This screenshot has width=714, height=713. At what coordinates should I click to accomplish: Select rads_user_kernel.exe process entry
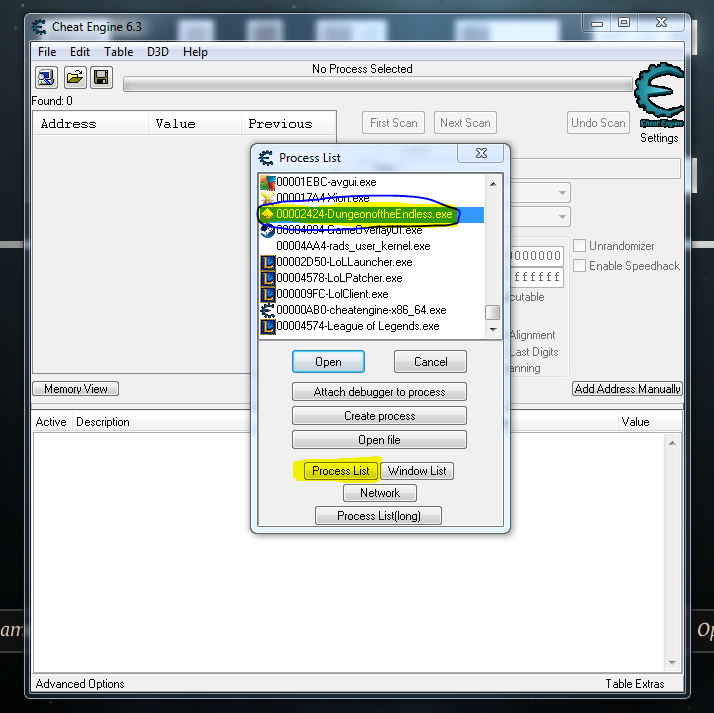point(372,246)
